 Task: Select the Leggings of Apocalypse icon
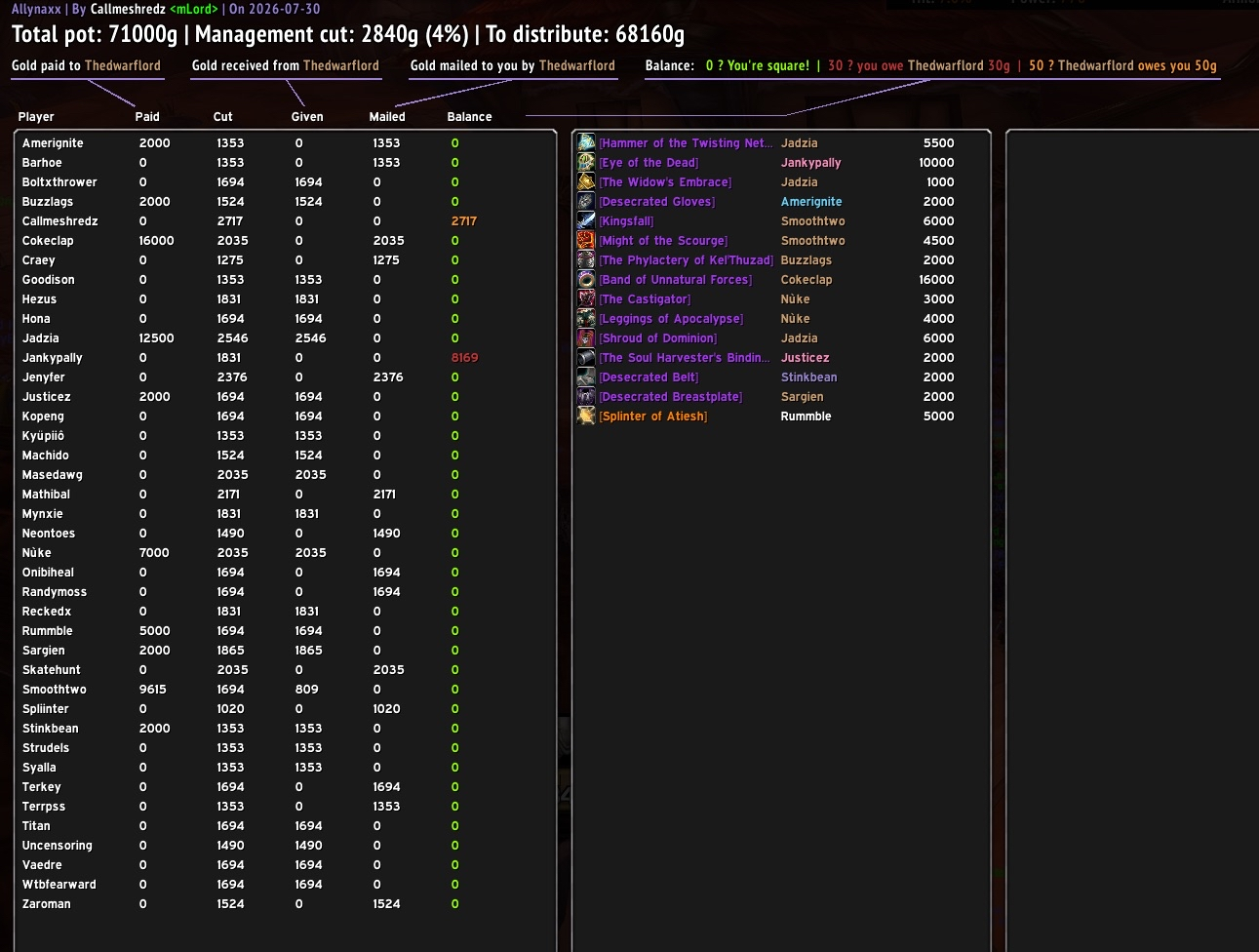586,319
